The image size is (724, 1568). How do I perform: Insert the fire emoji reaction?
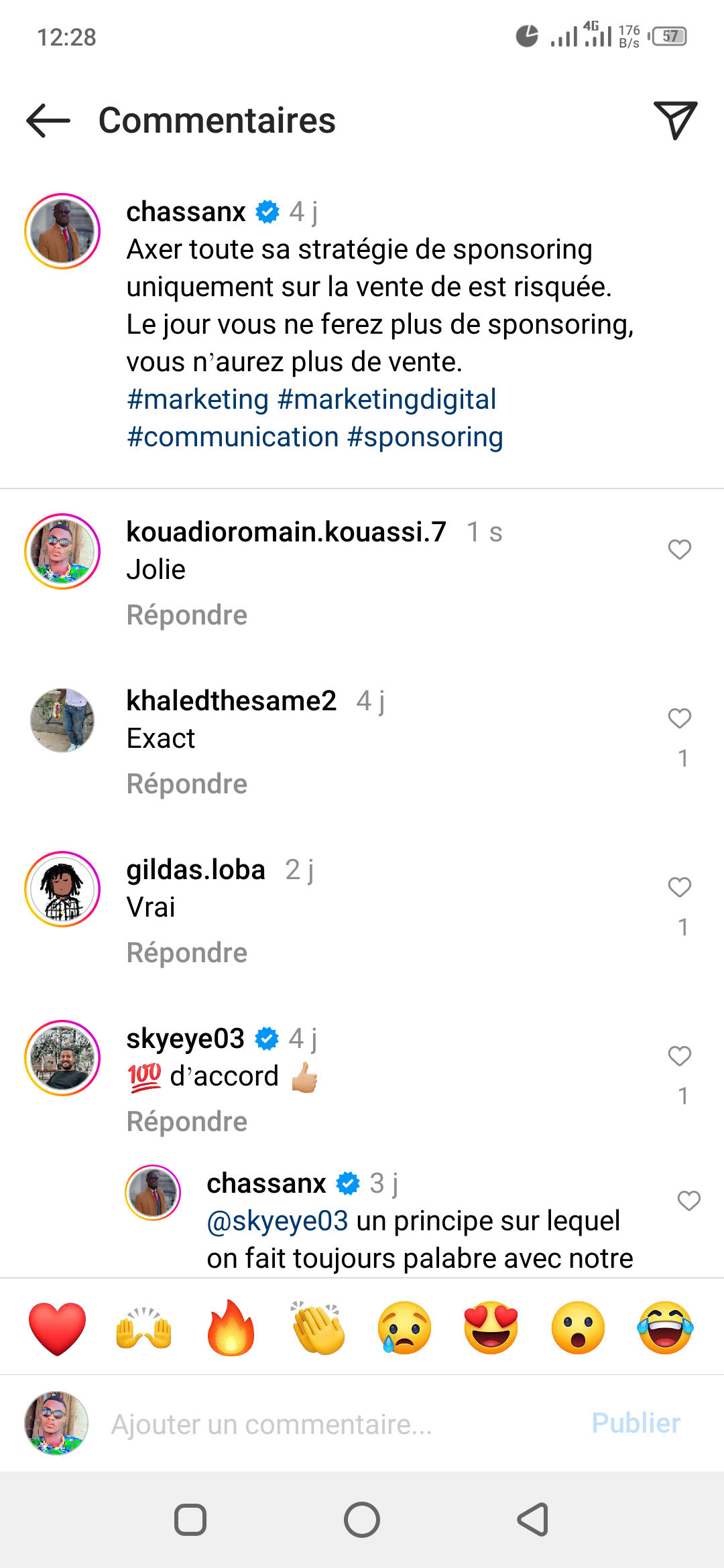(231, 1328)
